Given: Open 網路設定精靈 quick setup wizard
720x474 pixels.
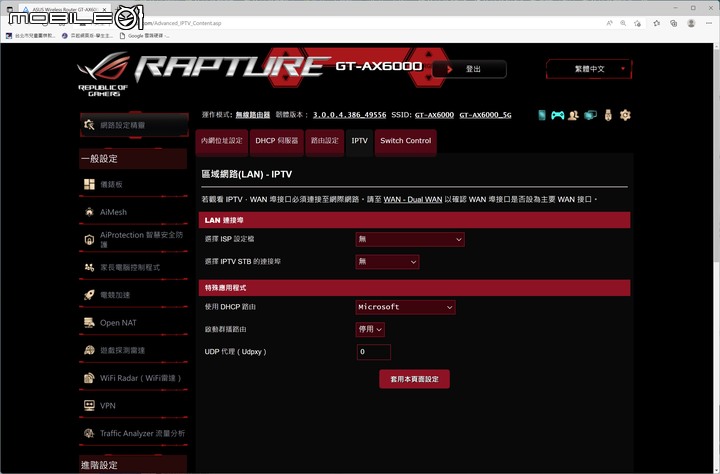Looking at the screenshot, I should [x=134, y=125].
